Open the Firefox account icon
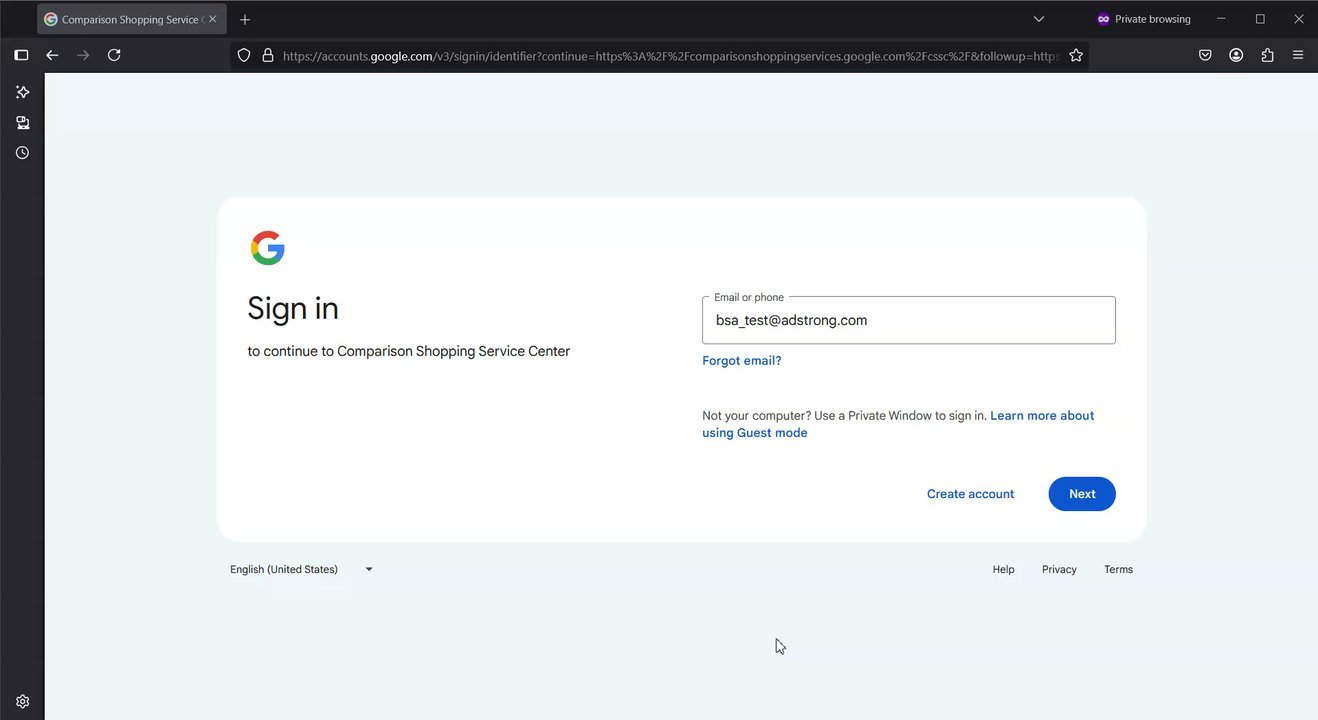The height and width of the screenshot is (720, 1318). point(1236,56)
